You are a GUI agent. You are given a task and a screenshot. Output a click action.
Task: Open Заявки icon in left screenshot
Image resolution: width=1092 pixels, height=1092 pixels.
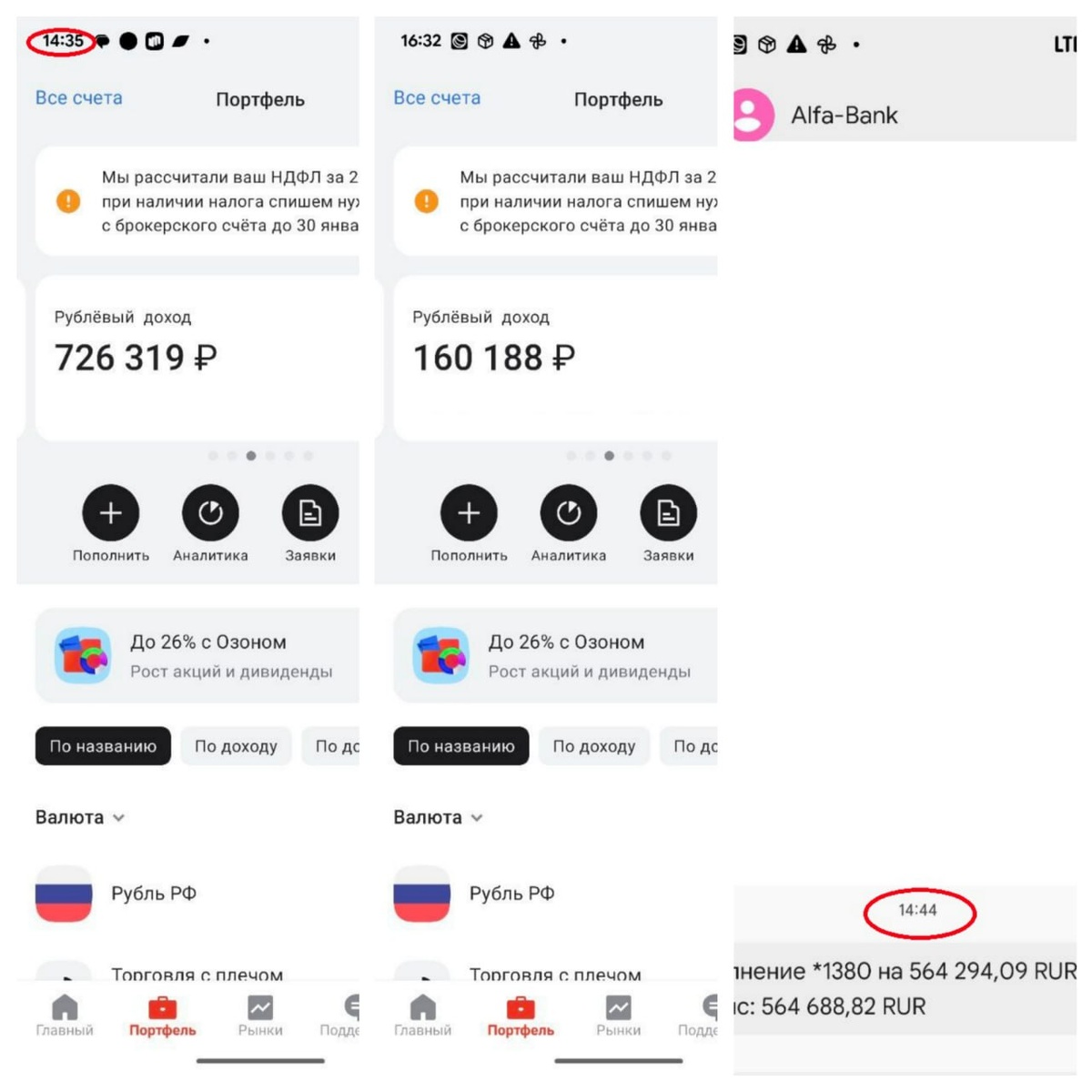(x=310, y=513)
